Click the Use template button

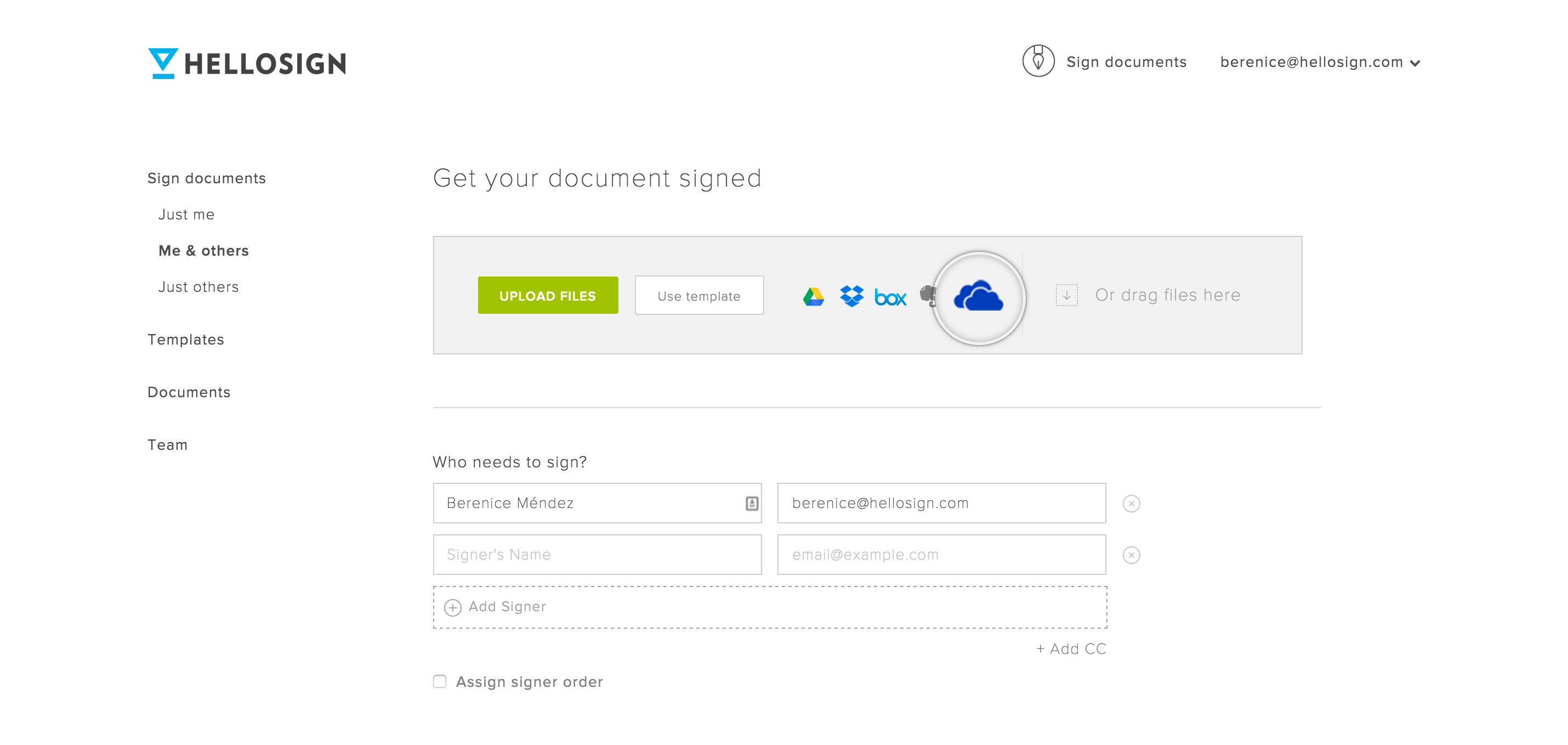click(x=698, y=295)
